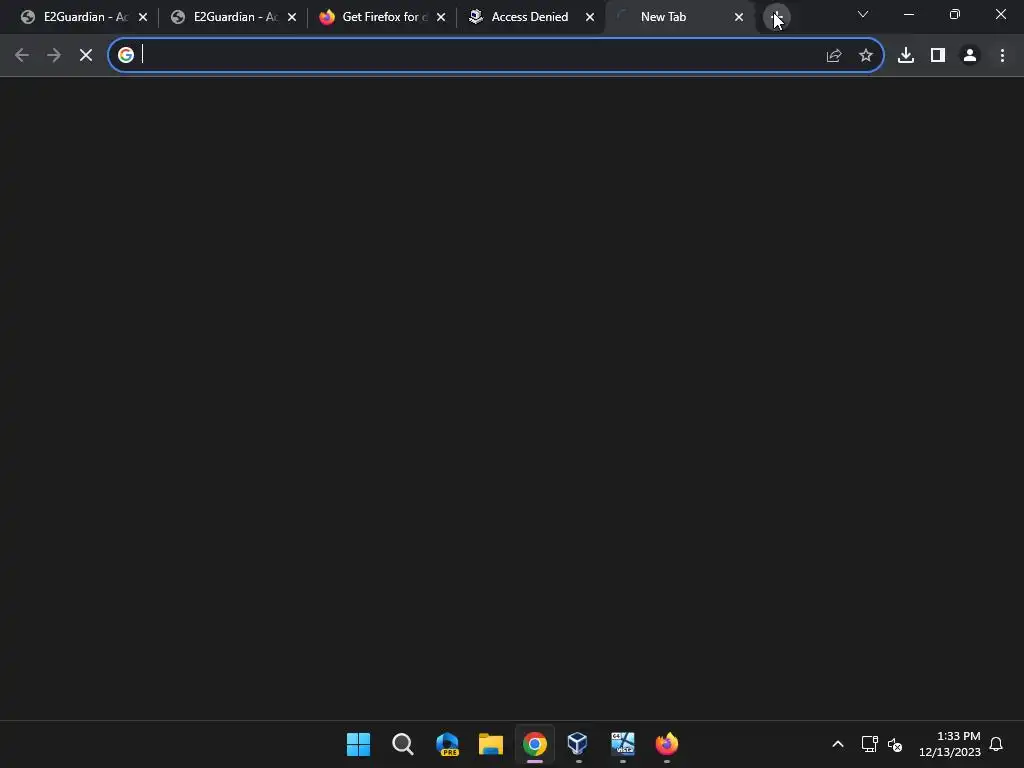Minimize the Chrome window
The height and width of the screenshot is (768, 1024).
908,14
